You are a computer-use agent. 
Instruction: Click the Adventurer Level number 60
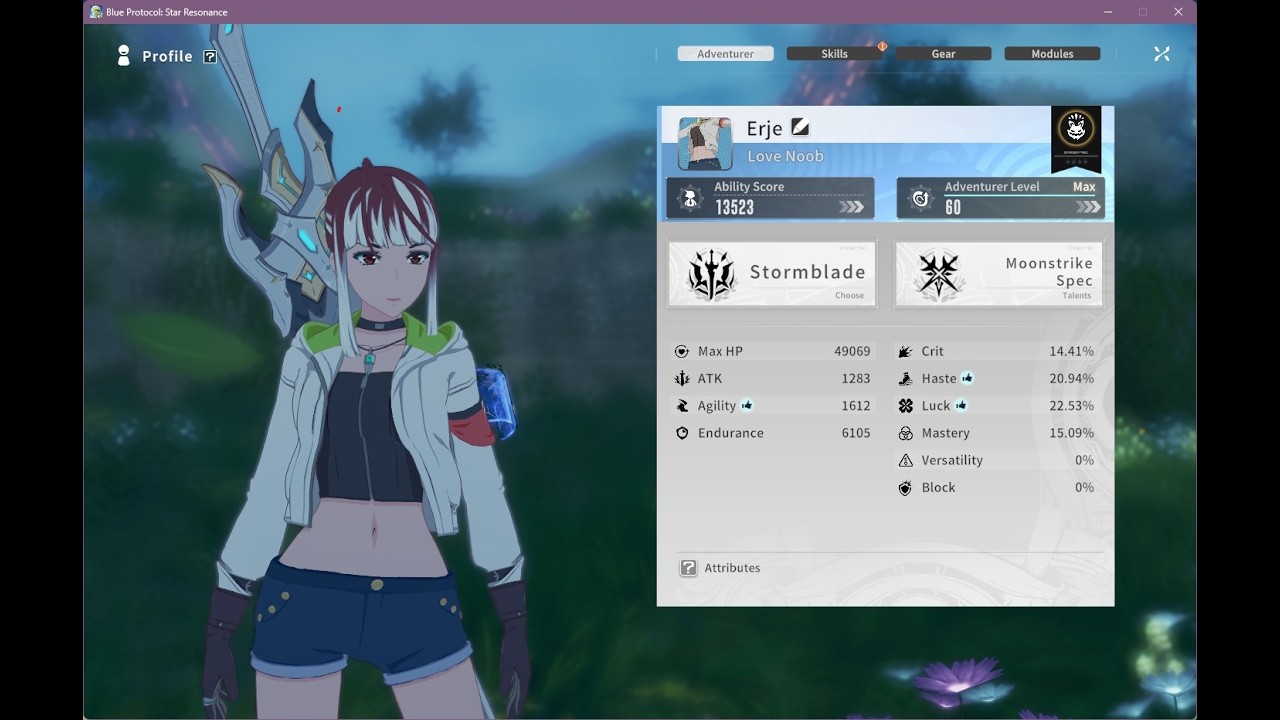point(953,207)
